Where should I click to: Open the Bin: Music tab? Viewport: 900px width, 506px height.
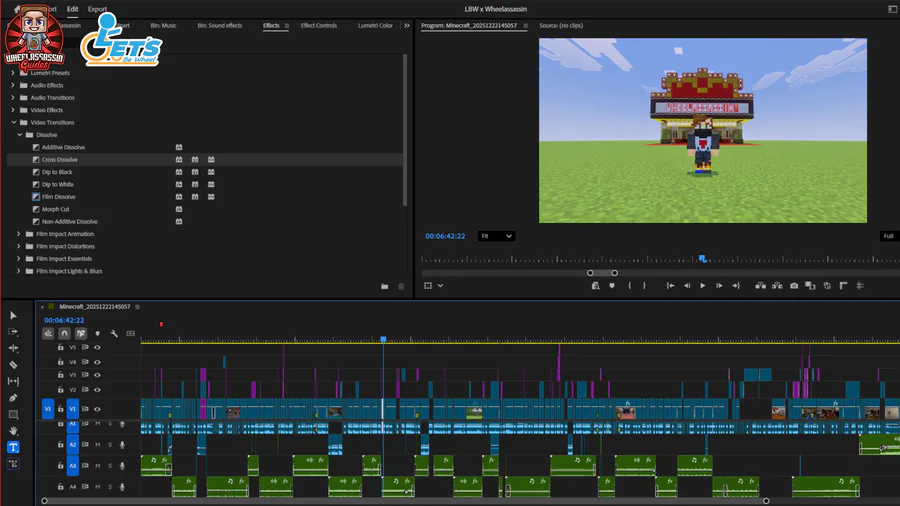point(164,26)
